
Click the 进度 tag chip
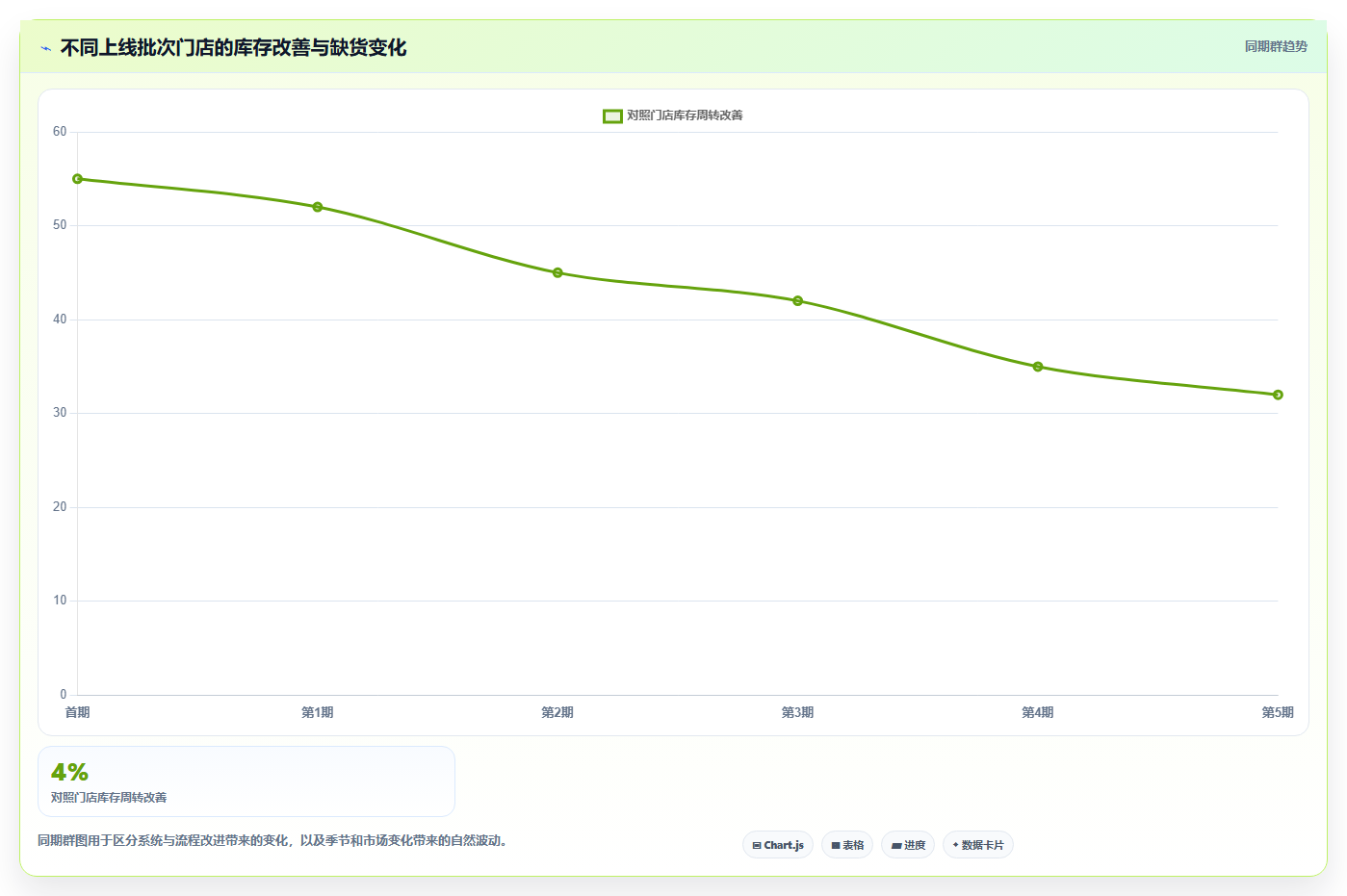tap(908, 845)
